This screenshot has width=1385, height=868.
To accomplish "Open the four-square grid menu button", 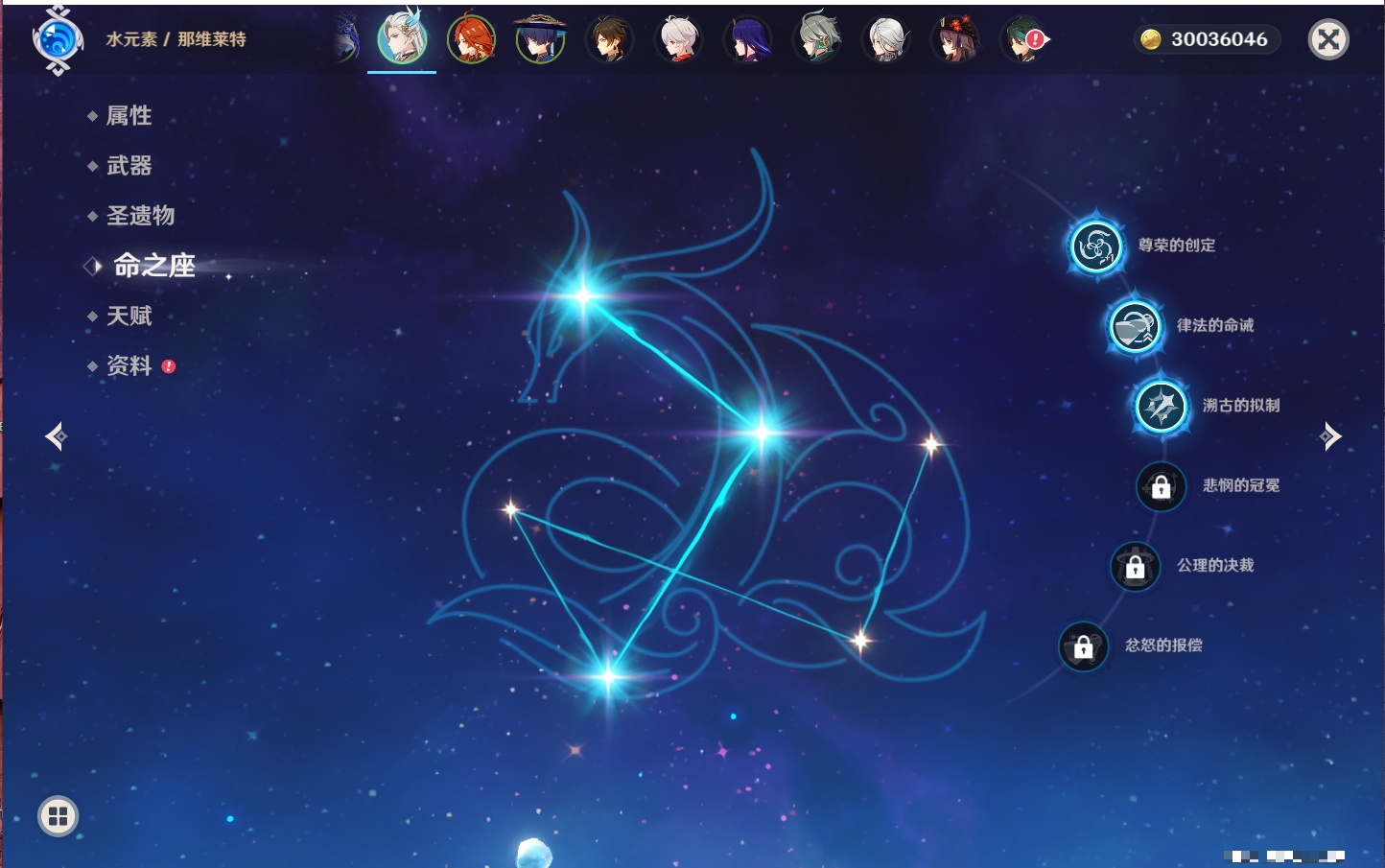I will (58, 816).
